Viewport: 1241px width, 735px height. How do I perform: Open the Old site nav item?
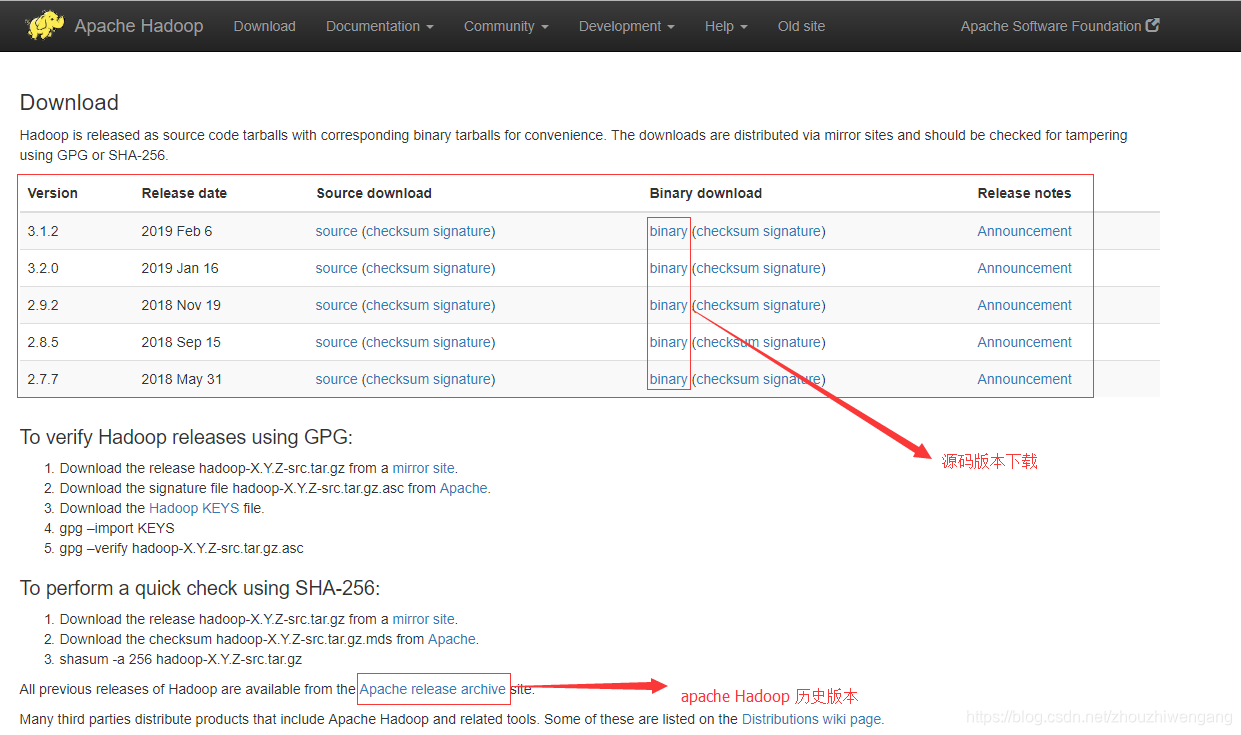tap(802, 26)
